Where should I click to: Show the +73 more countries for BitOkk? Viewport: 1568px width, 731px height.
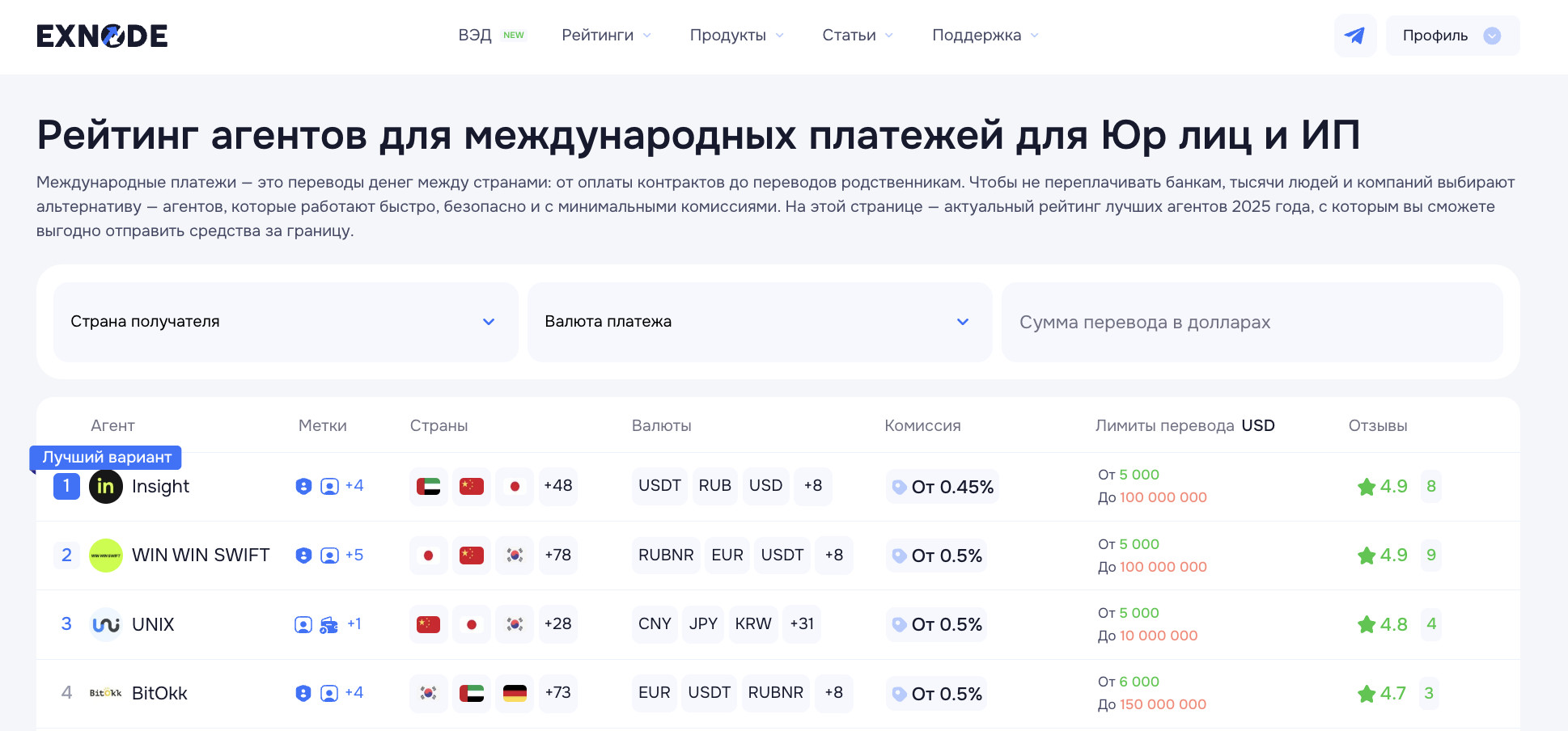pos(558,693)
